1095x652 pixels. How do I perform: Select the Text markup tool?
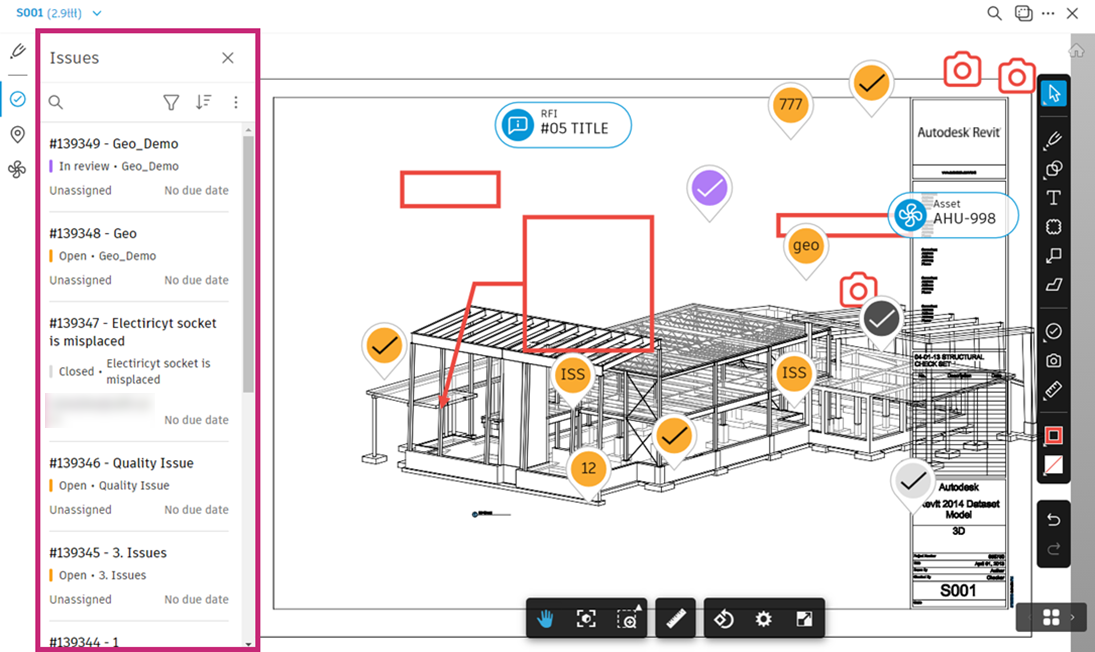tap(1054, 198)
